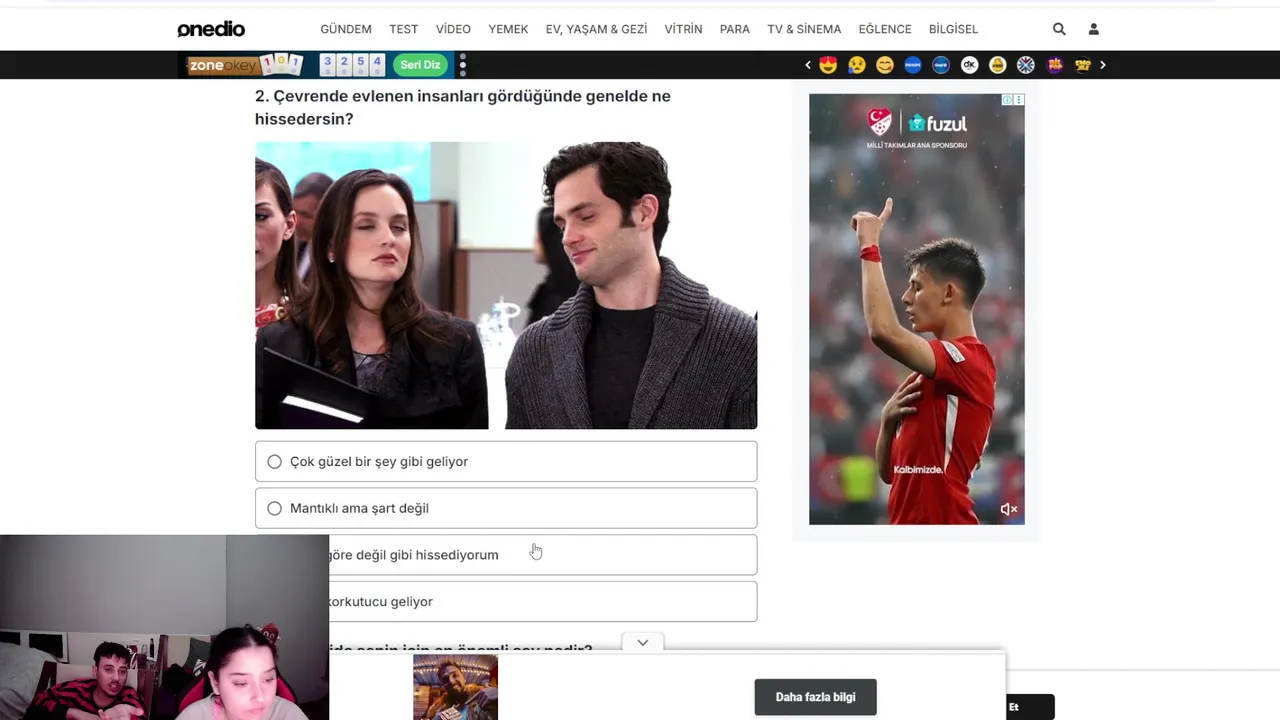
Task: Open the Philips brand circle
Action: [x=912, y=65]
